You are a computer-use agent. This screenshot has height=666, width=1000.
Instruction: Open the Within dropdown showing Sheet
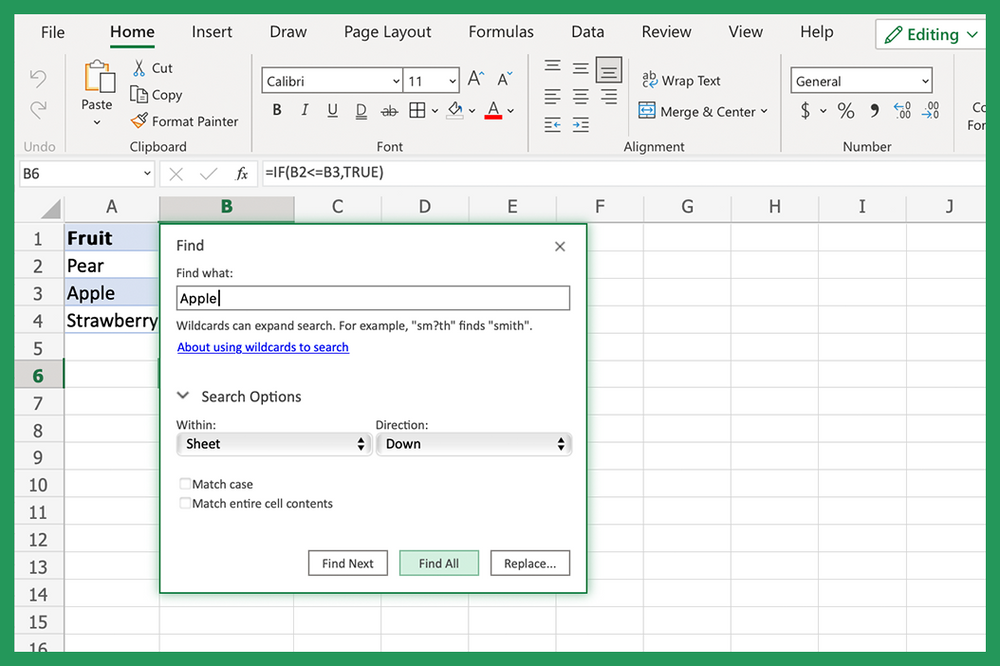[x=273, y=444]
